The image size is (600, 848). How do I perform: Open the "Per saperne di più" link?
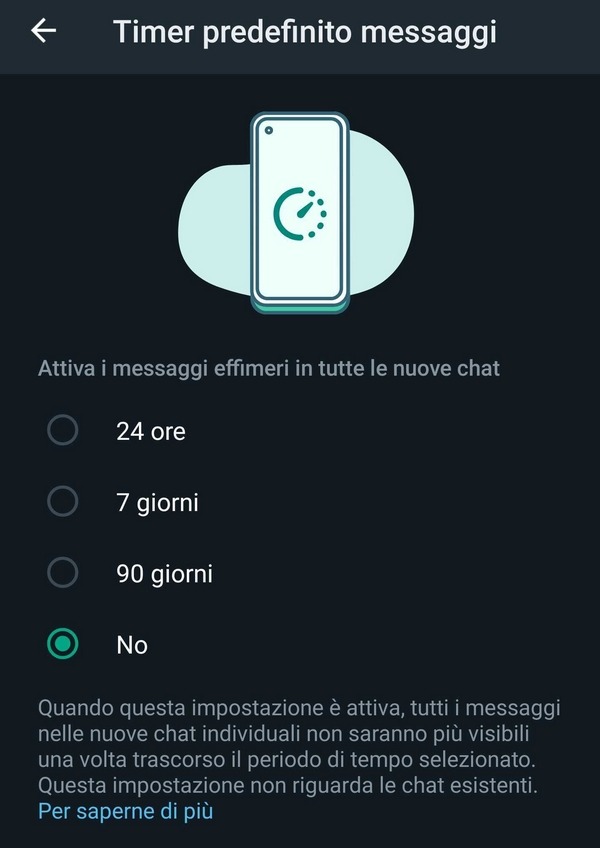[x=126, y=811]
